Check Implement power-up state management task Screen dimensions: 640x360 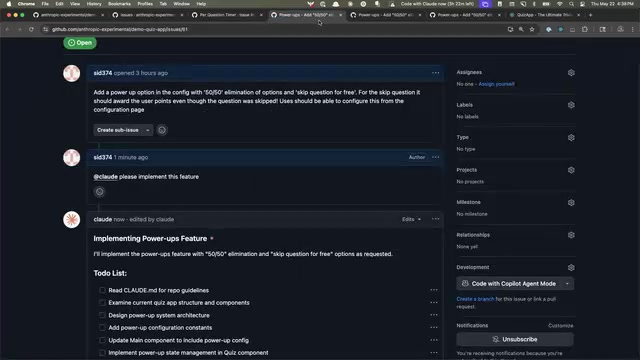pyautogui.click(x=102, y=353)
